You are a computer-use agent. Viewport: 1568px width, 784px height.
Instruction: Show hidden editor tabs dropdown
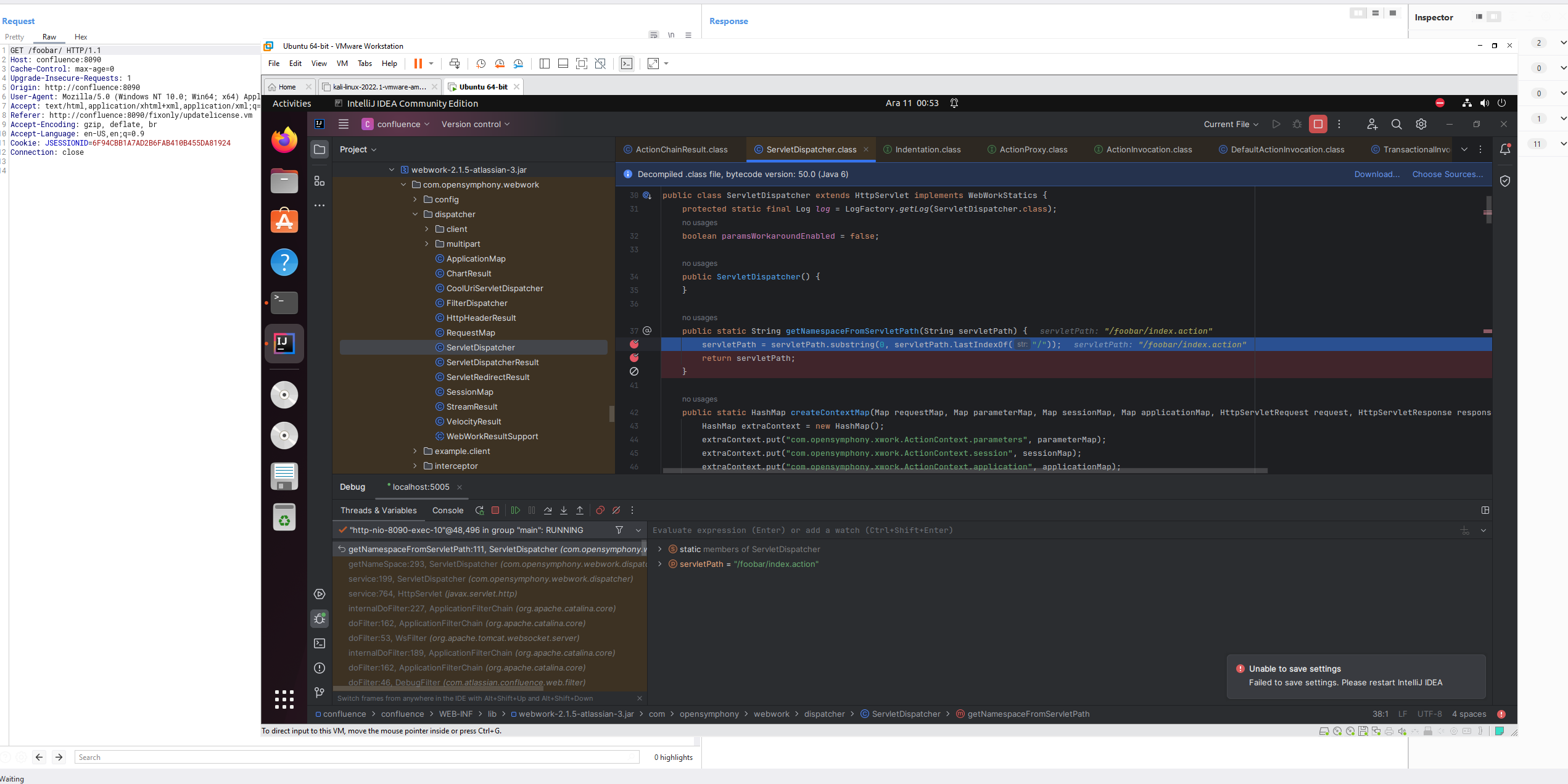coord(1464,149)
